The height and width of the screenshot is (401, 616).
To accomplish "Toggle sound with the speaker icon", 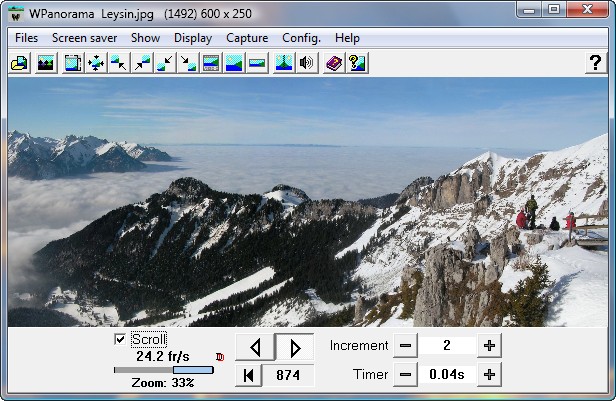I will point(306,63).
